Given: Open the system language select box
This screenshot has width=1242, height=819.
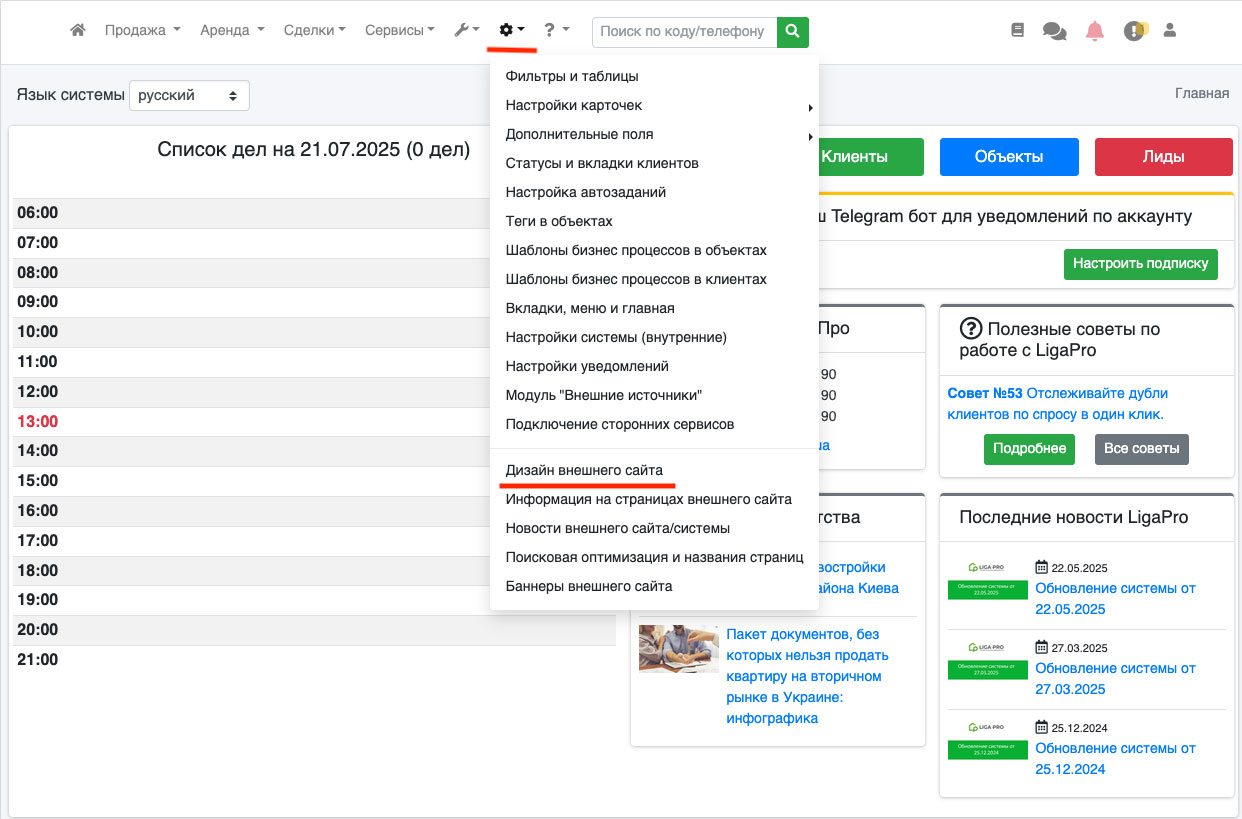Looking at the screenshot, I should pos(189,96).
